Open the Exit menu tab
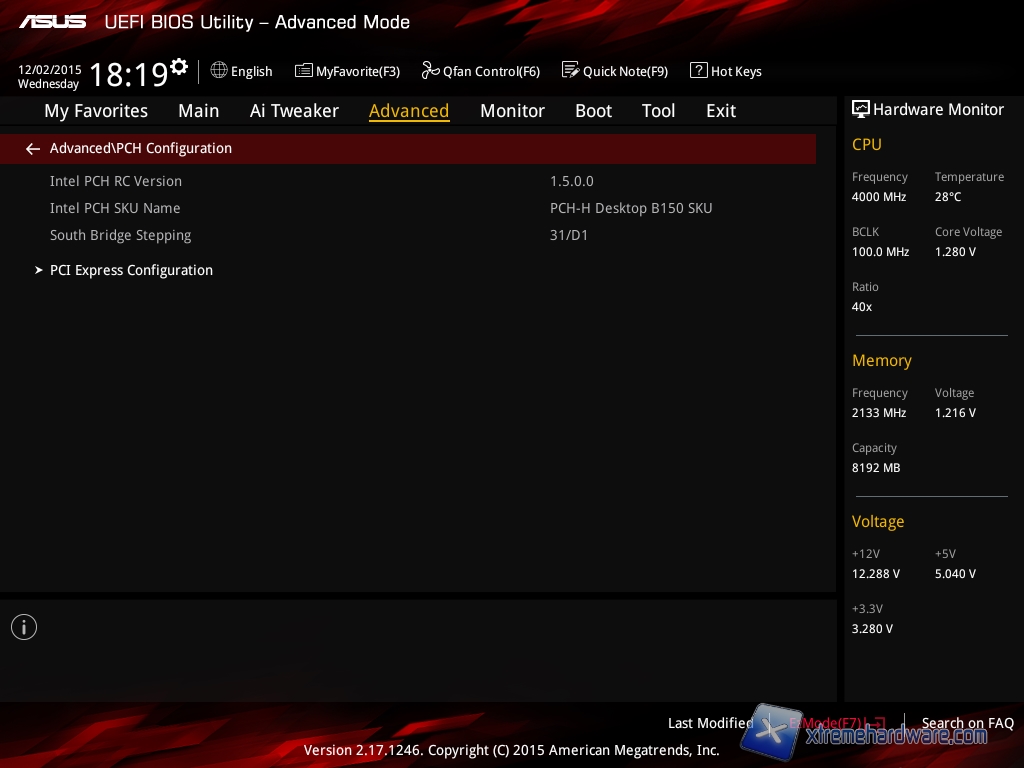The image size is (1024, 768). point(720,111)
